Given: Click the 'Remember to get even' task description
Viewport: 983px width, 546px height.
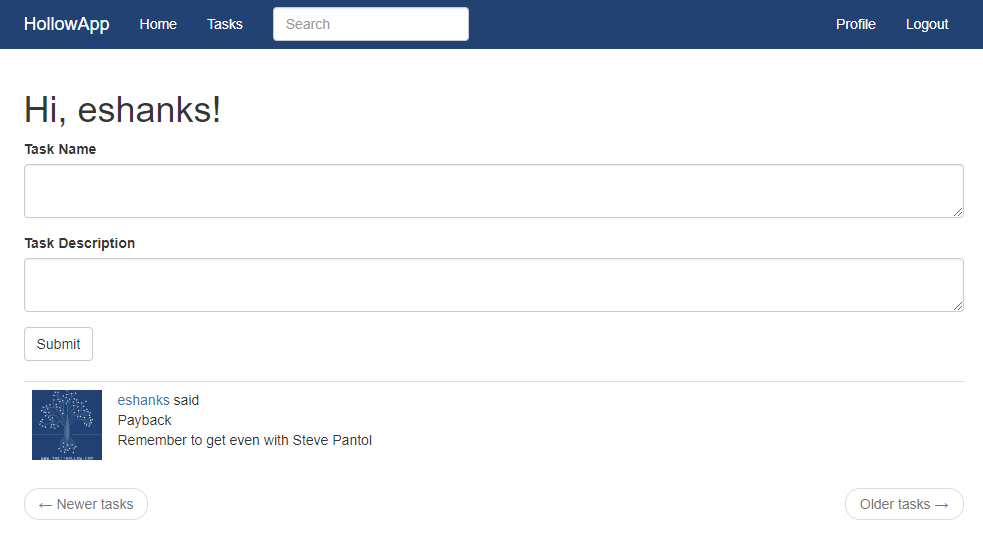Looking at the screenshot, I should click(x=244, y=440).
